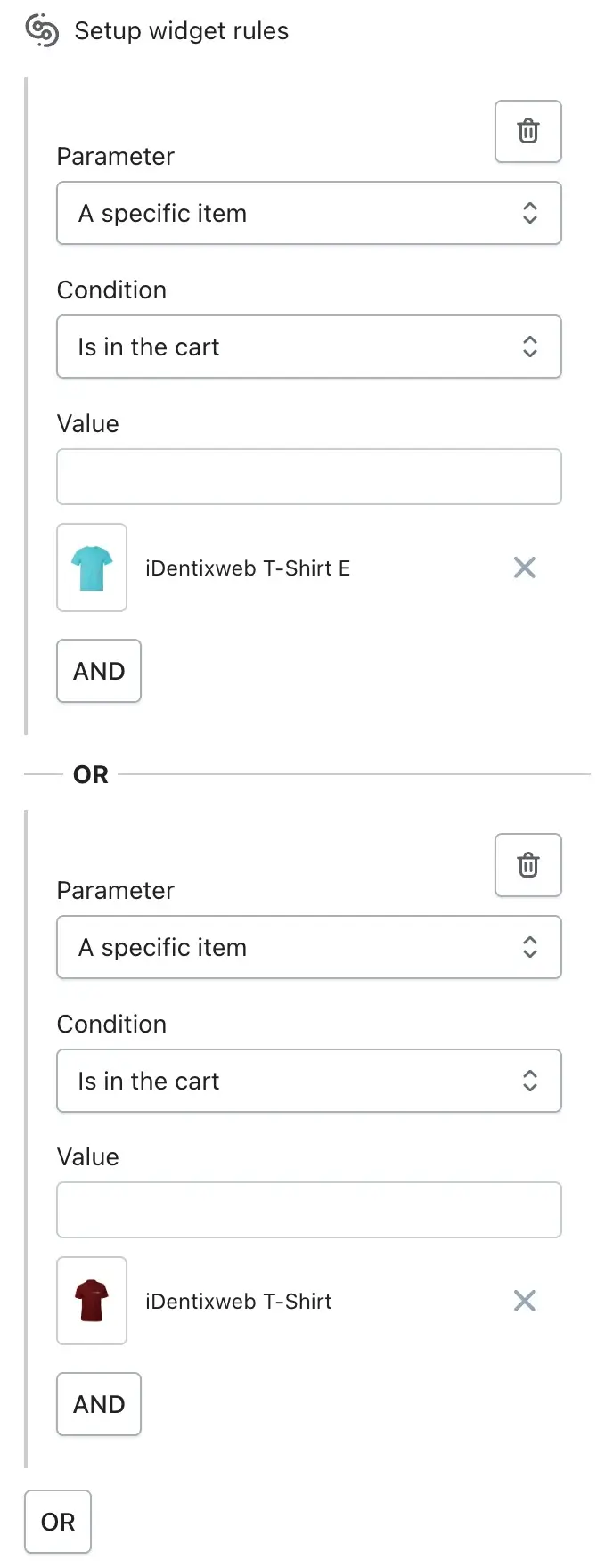Click the iDentixweb T-Shirt label in second rule
This screenshot has height=1568, width=597.
239,1302
